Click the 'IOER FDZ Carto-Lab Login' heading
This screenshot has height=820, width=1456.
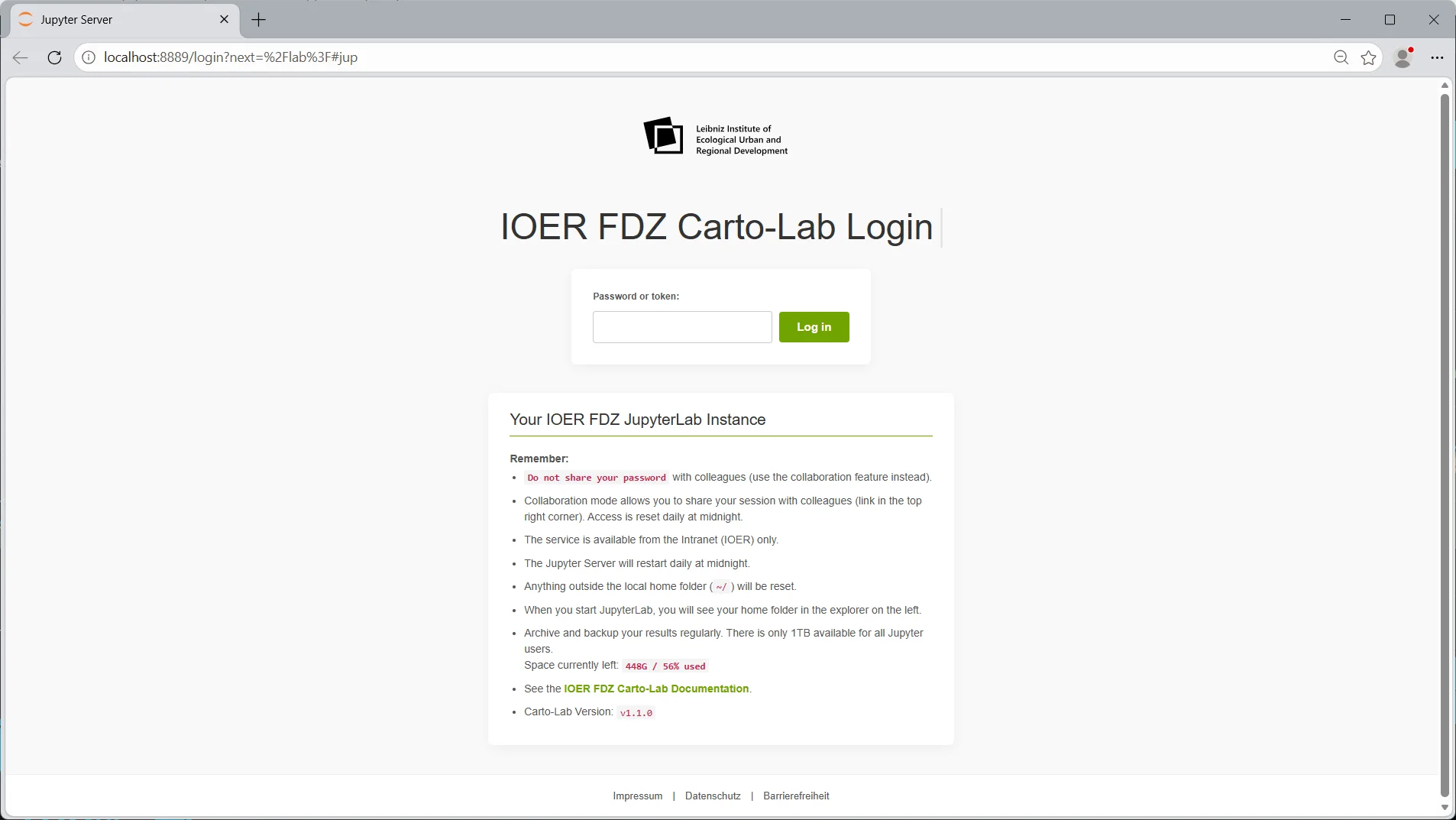717,227
